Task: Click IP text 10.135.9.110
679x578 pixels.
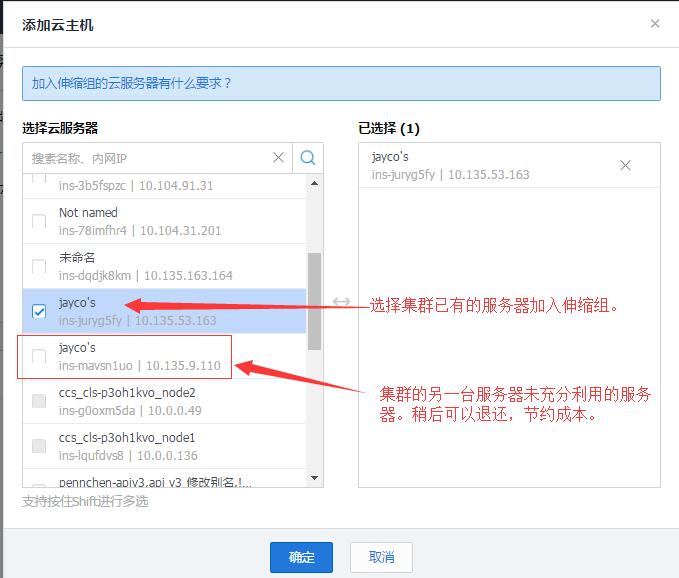Action: (x=183, y=366)
